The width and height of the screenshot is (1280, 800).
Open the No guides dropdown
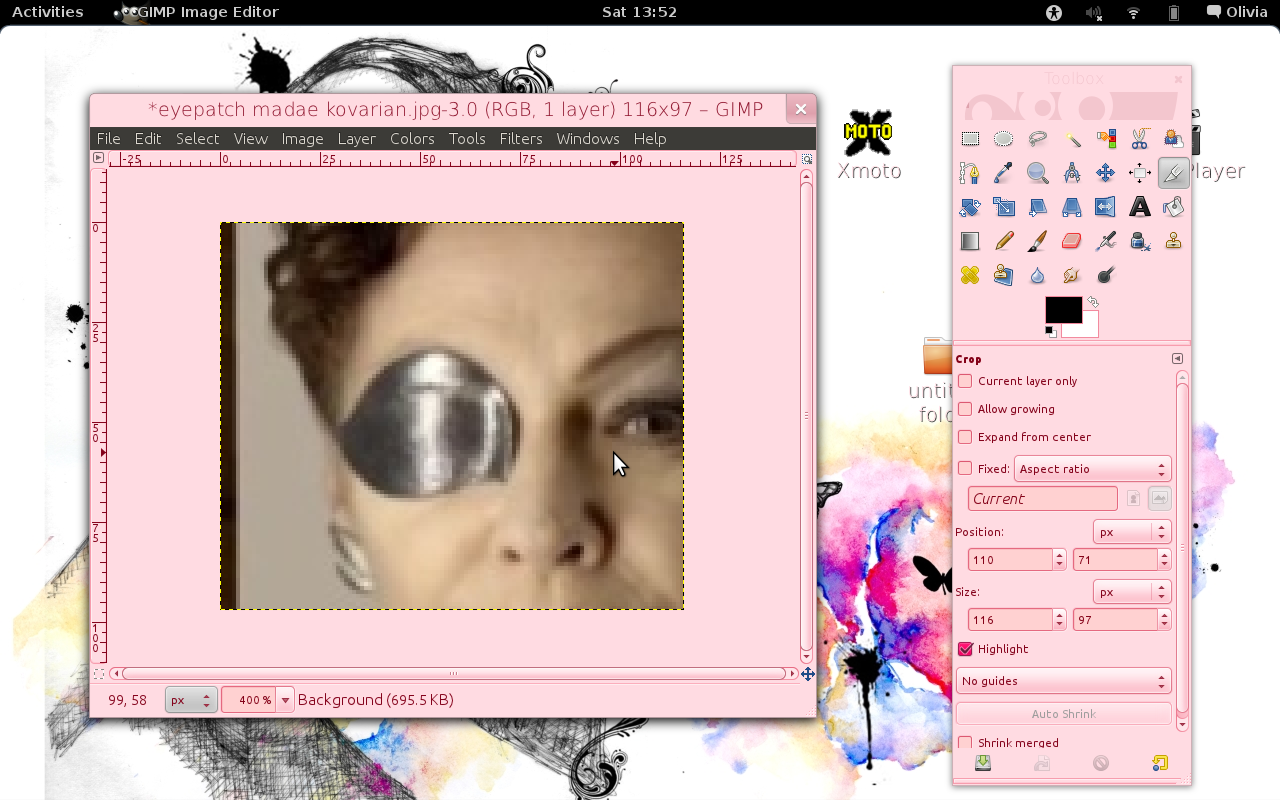[1064, 681]
